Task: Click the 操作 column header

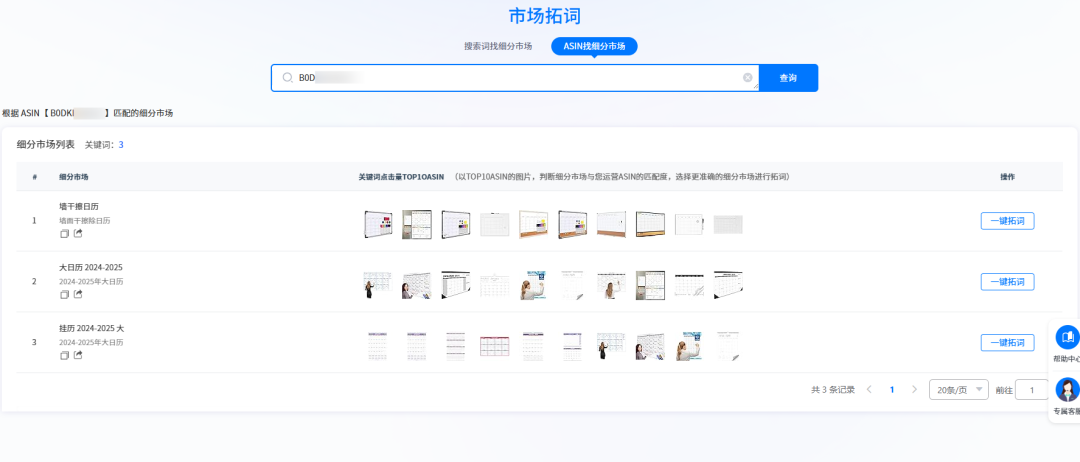Action: 1007,177
